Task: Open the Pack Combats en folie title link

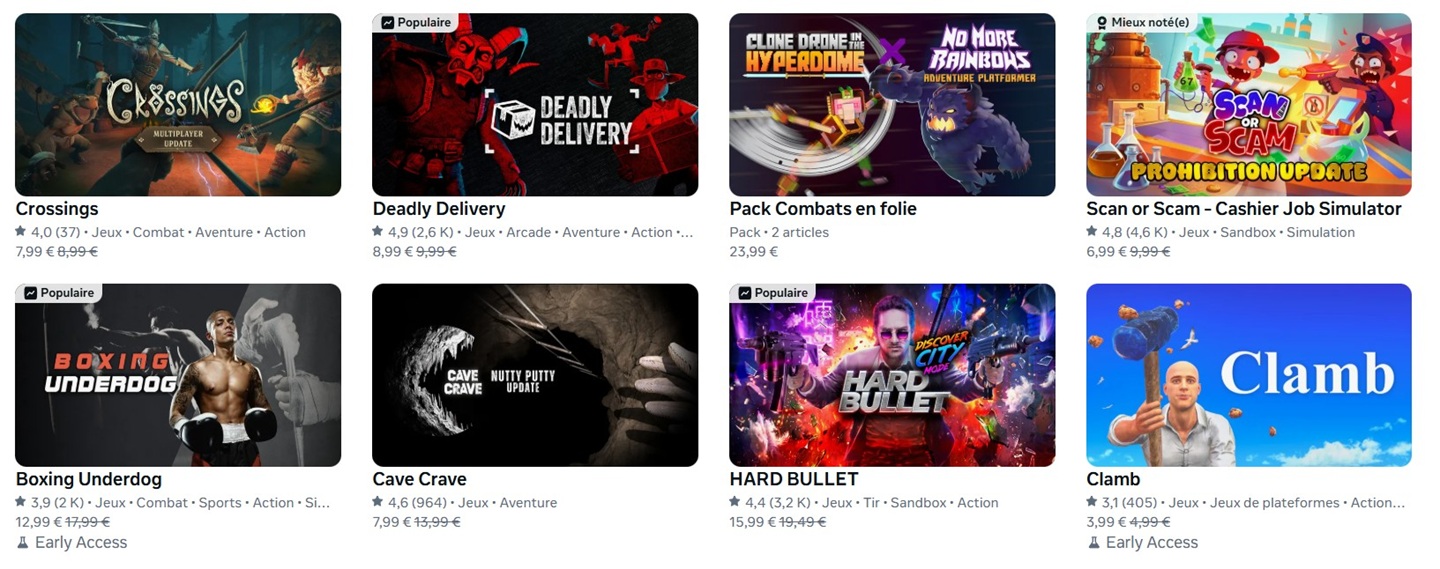Action: (823, 209)
